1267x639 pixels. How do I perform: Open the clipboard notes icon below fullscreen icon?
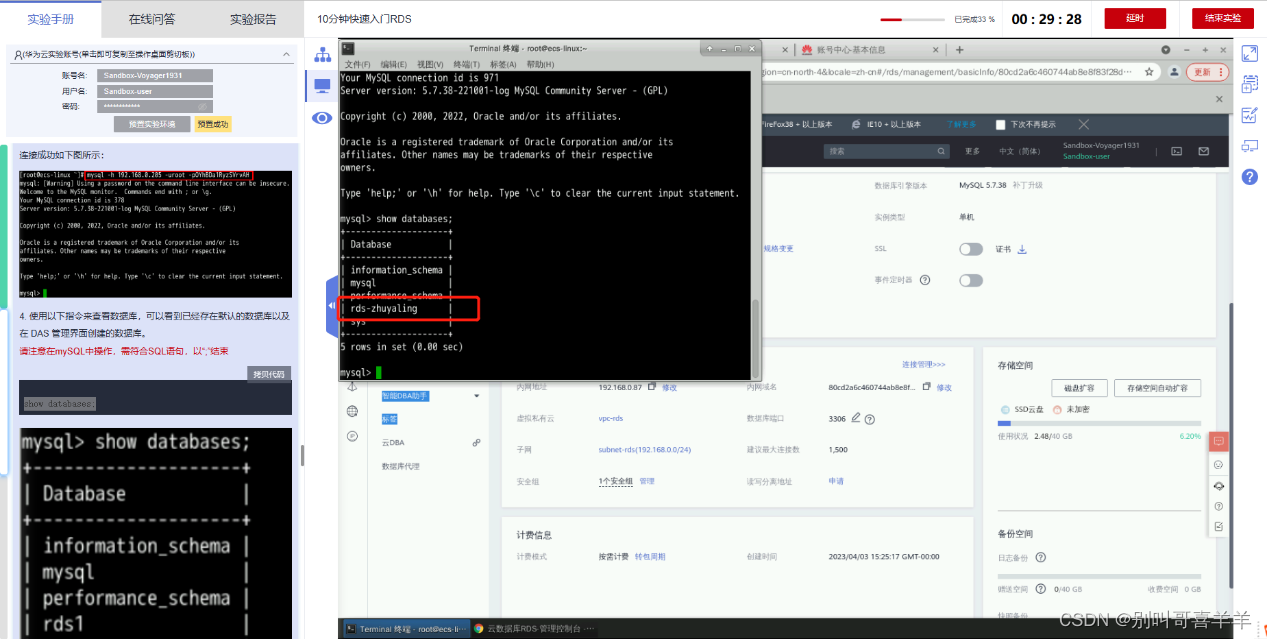pyautogui.click(x=1249, y=84)
